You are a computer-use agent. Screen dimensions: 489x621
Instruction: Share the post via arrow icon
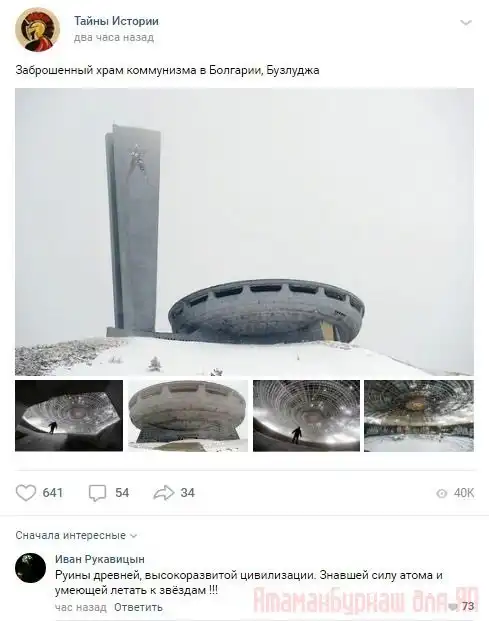pyautogui.click(x=164, y=493)
